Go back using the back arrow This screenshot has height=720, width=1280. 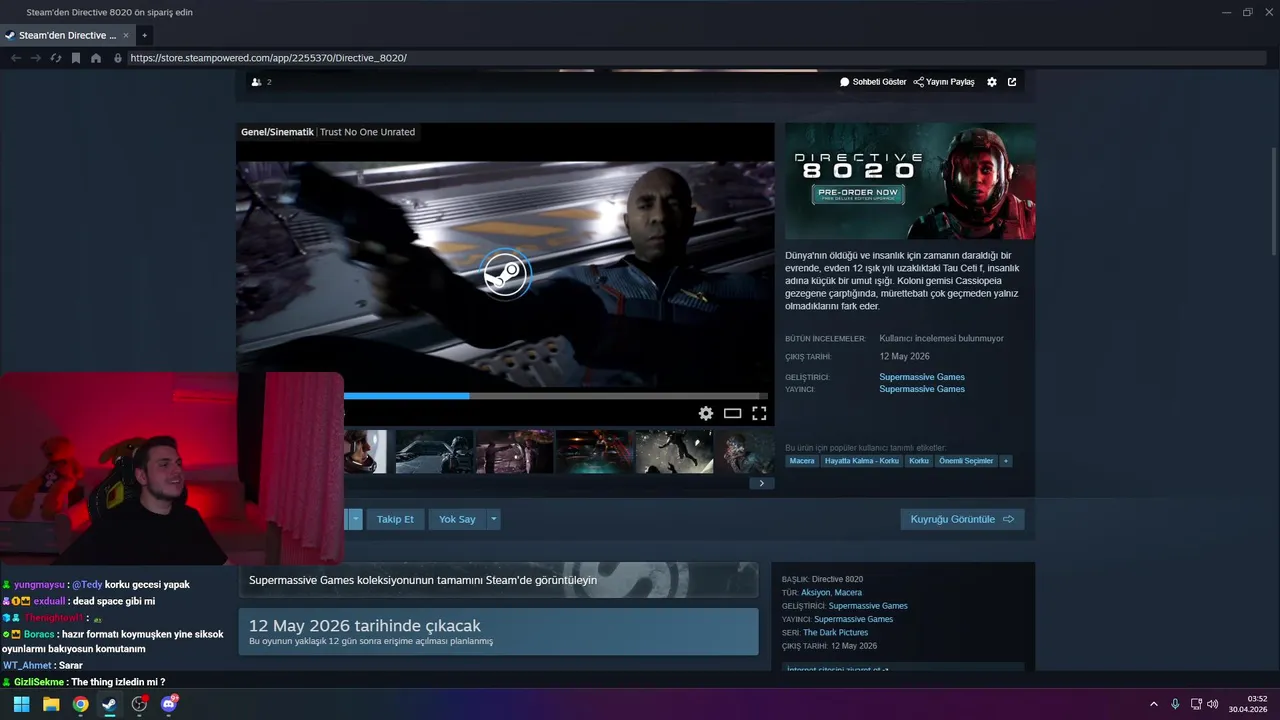coord(16,58)
